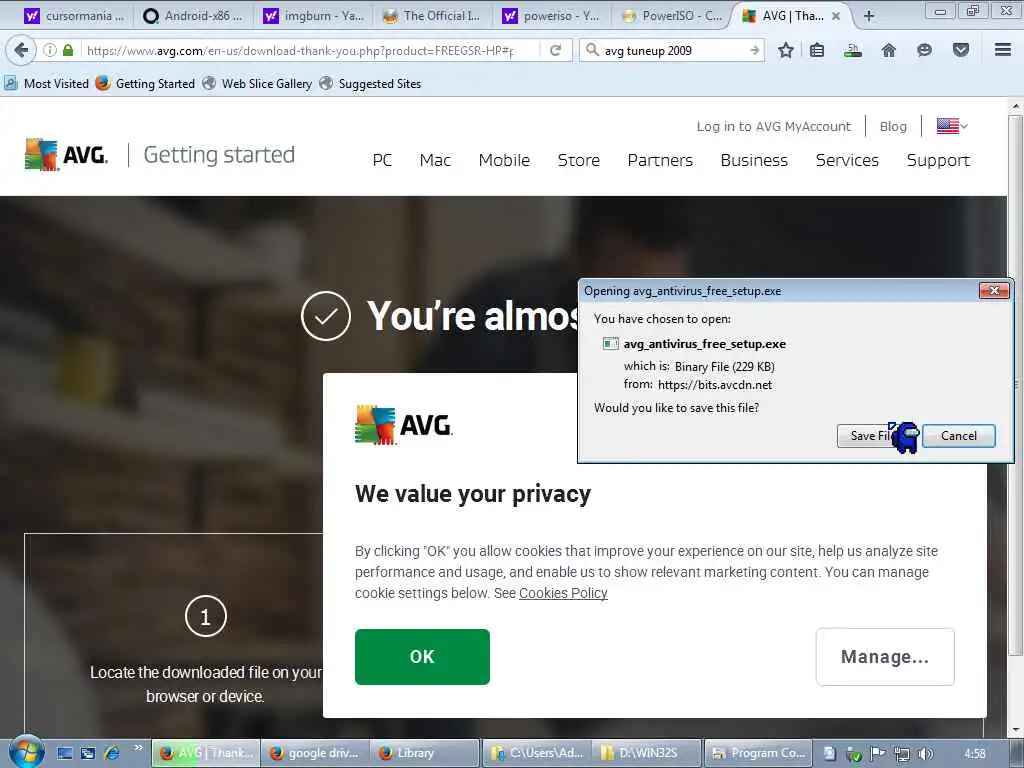Open site identity info icon in address bar
This screenshot has width=1024, height=768.
click(x=50, y=50)
